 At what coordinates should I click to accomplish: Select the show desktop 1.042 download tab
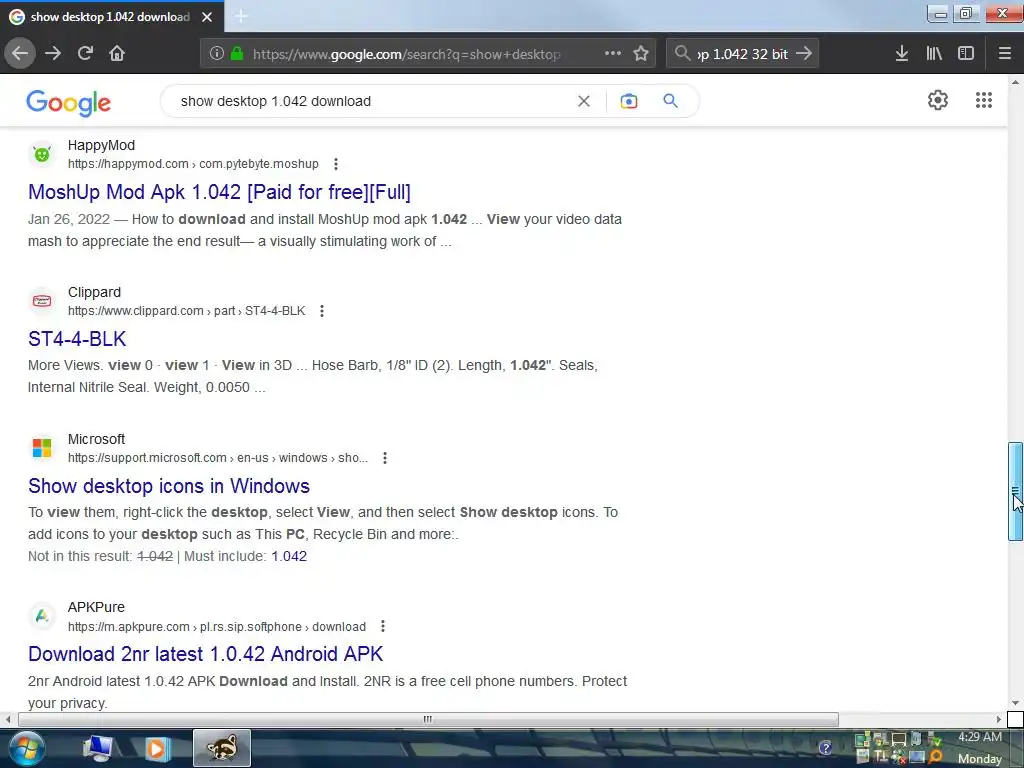point(110,17)
